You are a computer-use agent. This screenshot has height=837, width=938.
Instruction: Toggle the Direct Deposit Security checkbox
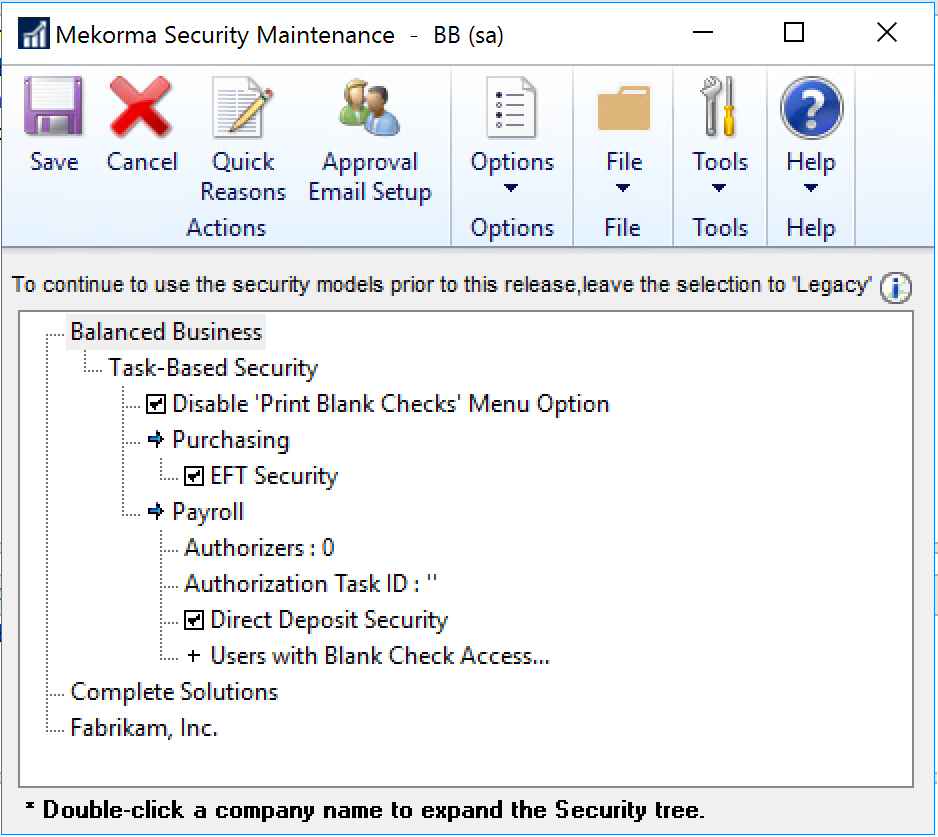point(194,621)
